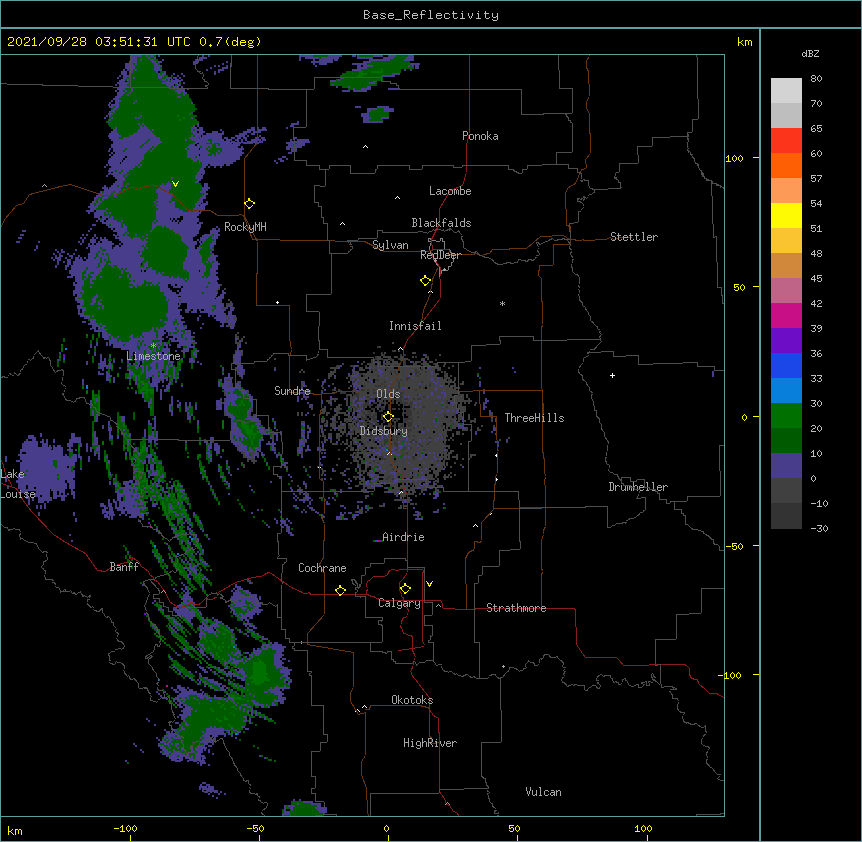Viewport: 862px width, 842px height.
Task: Click the Limestone label
Action: coord(153,356)
